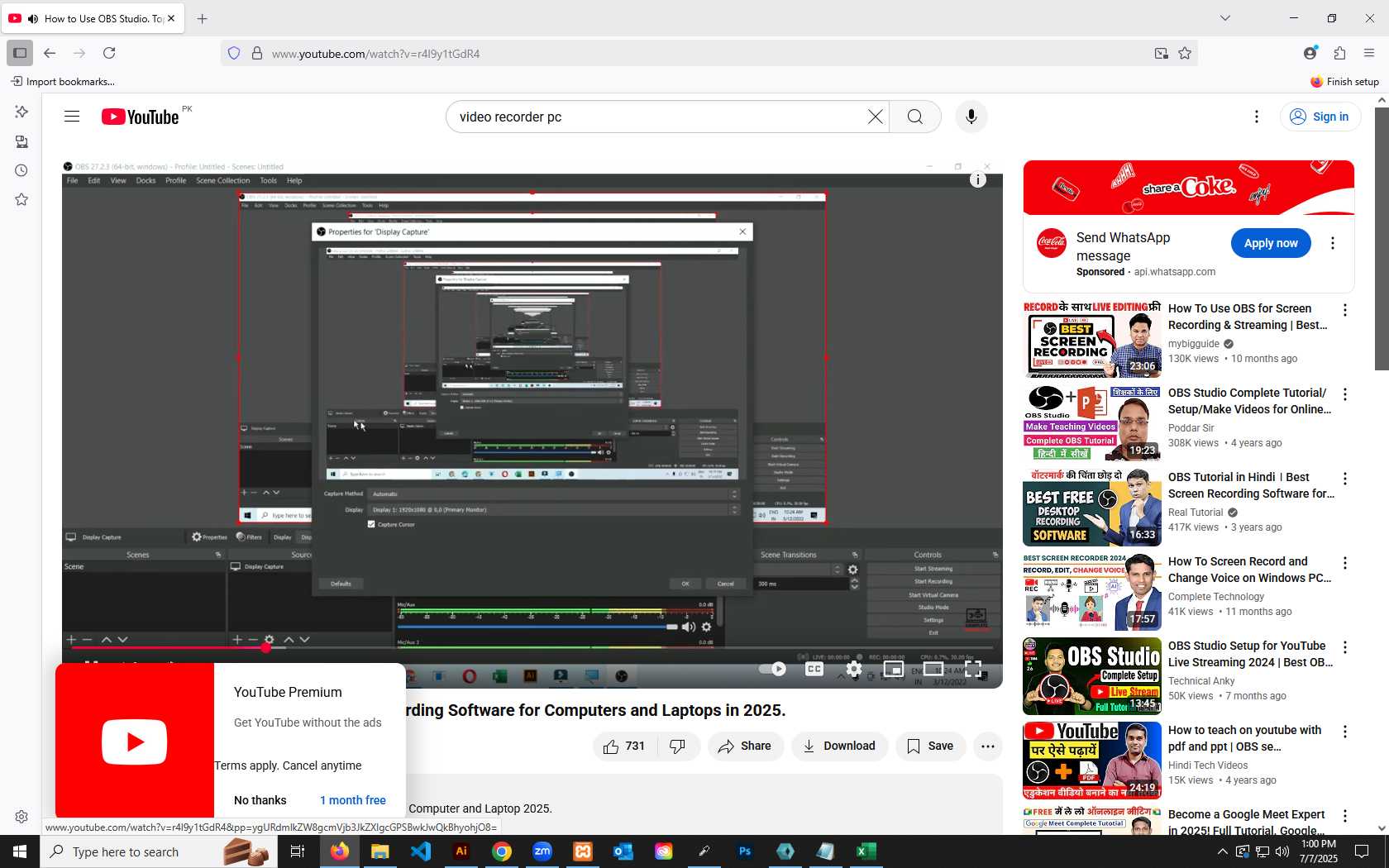This screenshot has width=1389, height=868.
Task: Open mybigguide screen recording thumbnail
Action: point(1092,339)
